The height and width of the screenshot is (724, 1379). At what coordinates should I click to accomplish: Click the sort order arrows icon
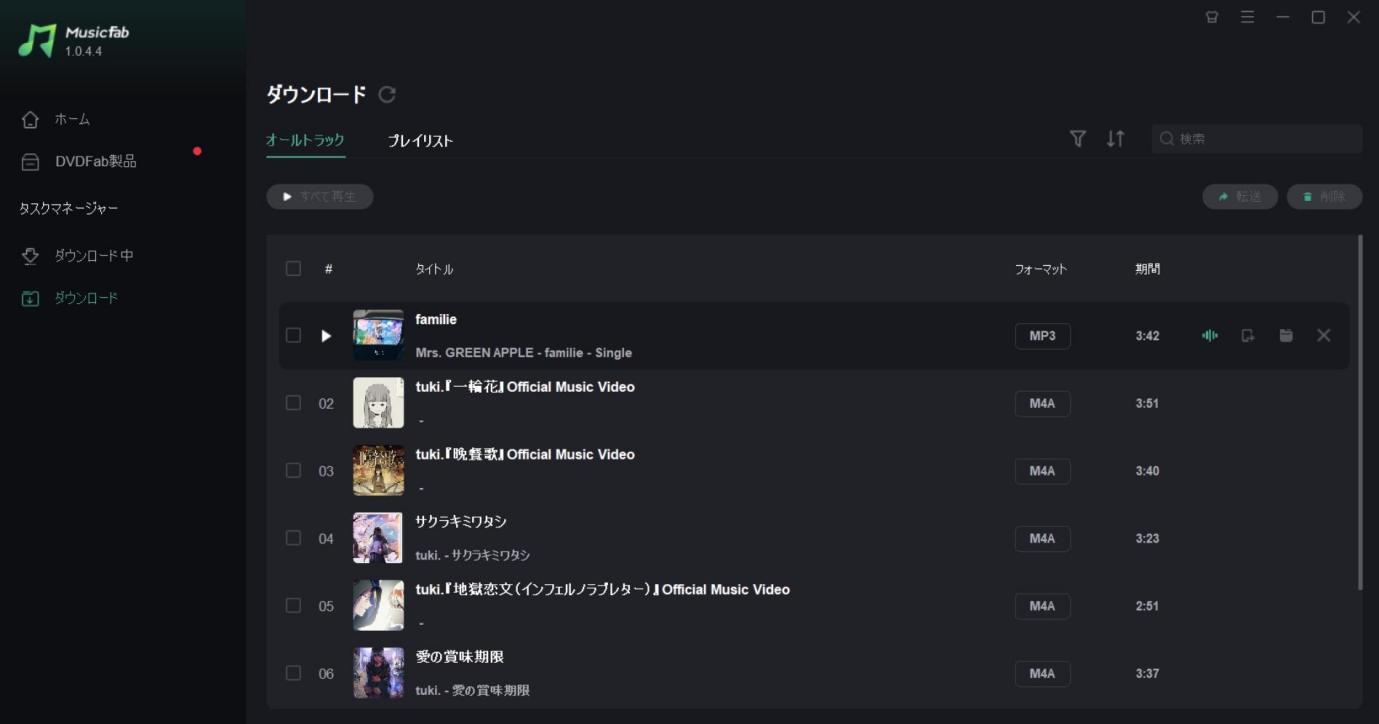tap(1116, 139)
